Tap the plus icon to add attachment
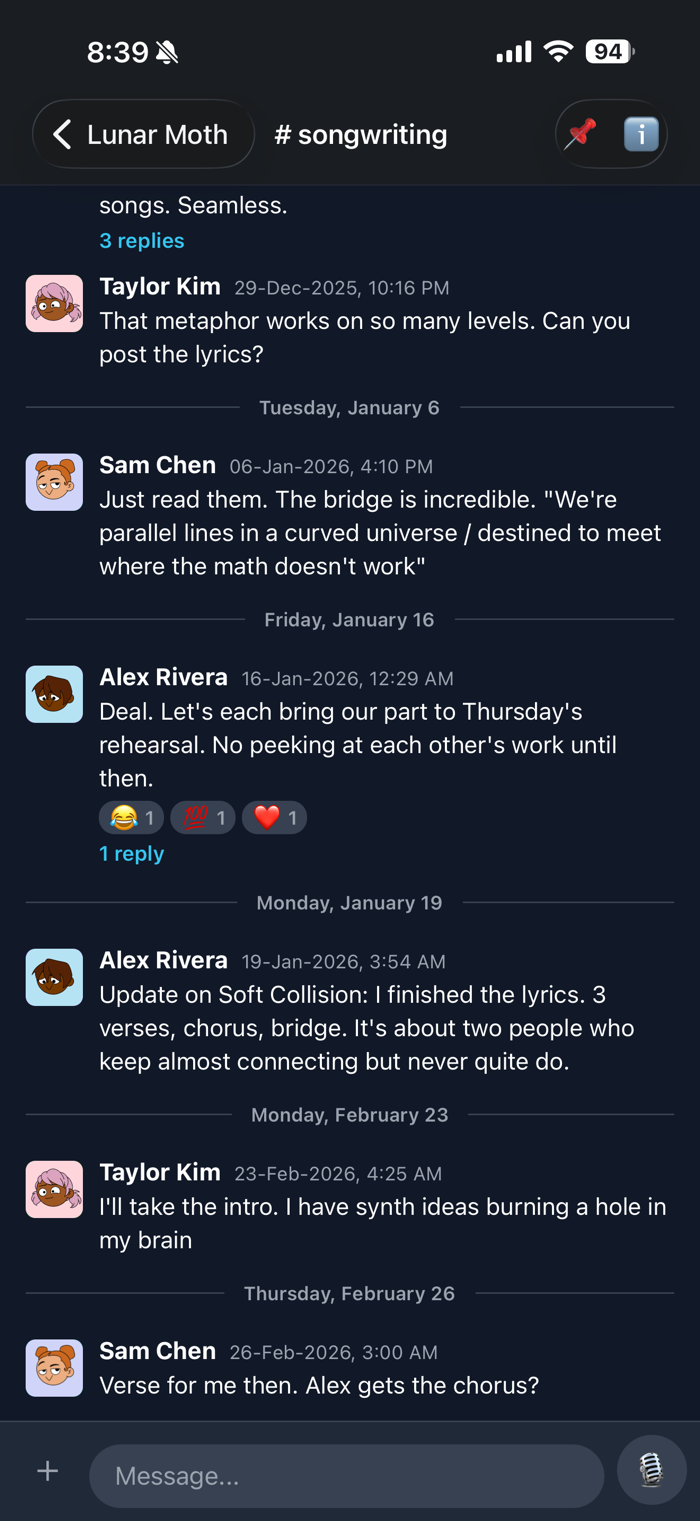700x1521 pixels. pyautogui.click(x=47, y=1471)
